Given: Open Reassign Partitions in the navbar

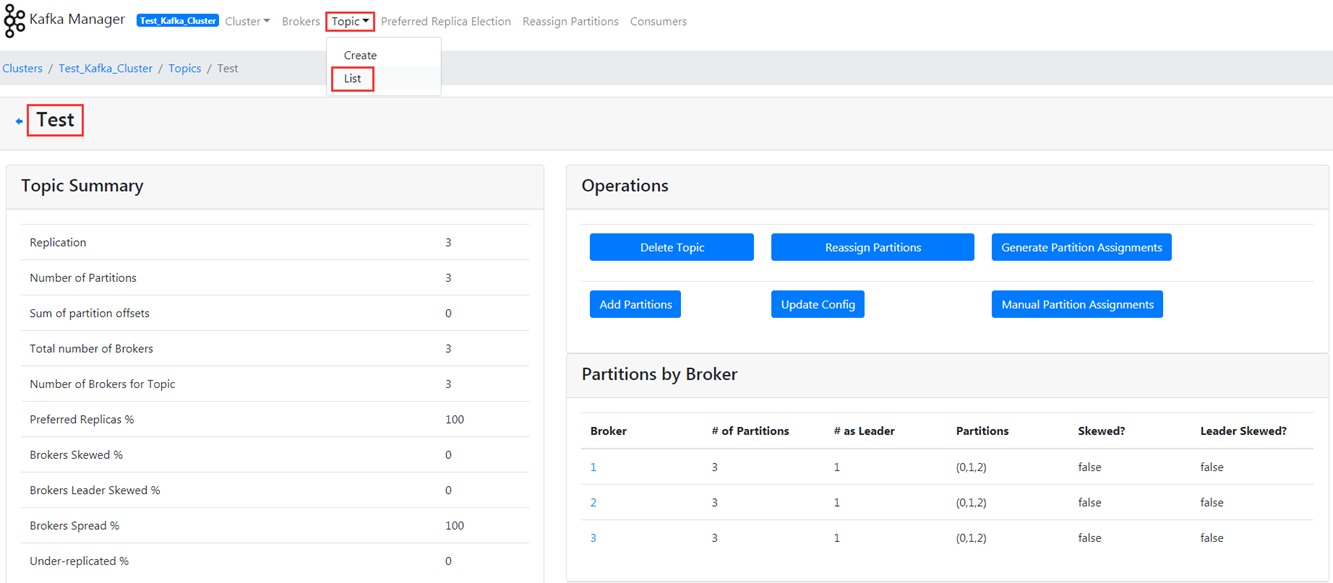Looking at the screenshot, I should coord(570,21).
